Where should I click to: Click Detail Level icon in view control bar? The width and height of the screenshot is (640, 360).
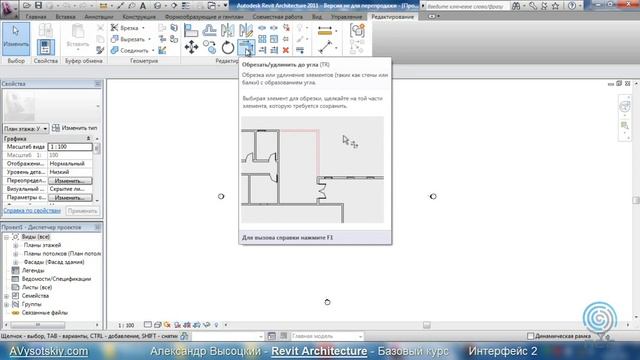pyautogui.click(x=148, y=325)
